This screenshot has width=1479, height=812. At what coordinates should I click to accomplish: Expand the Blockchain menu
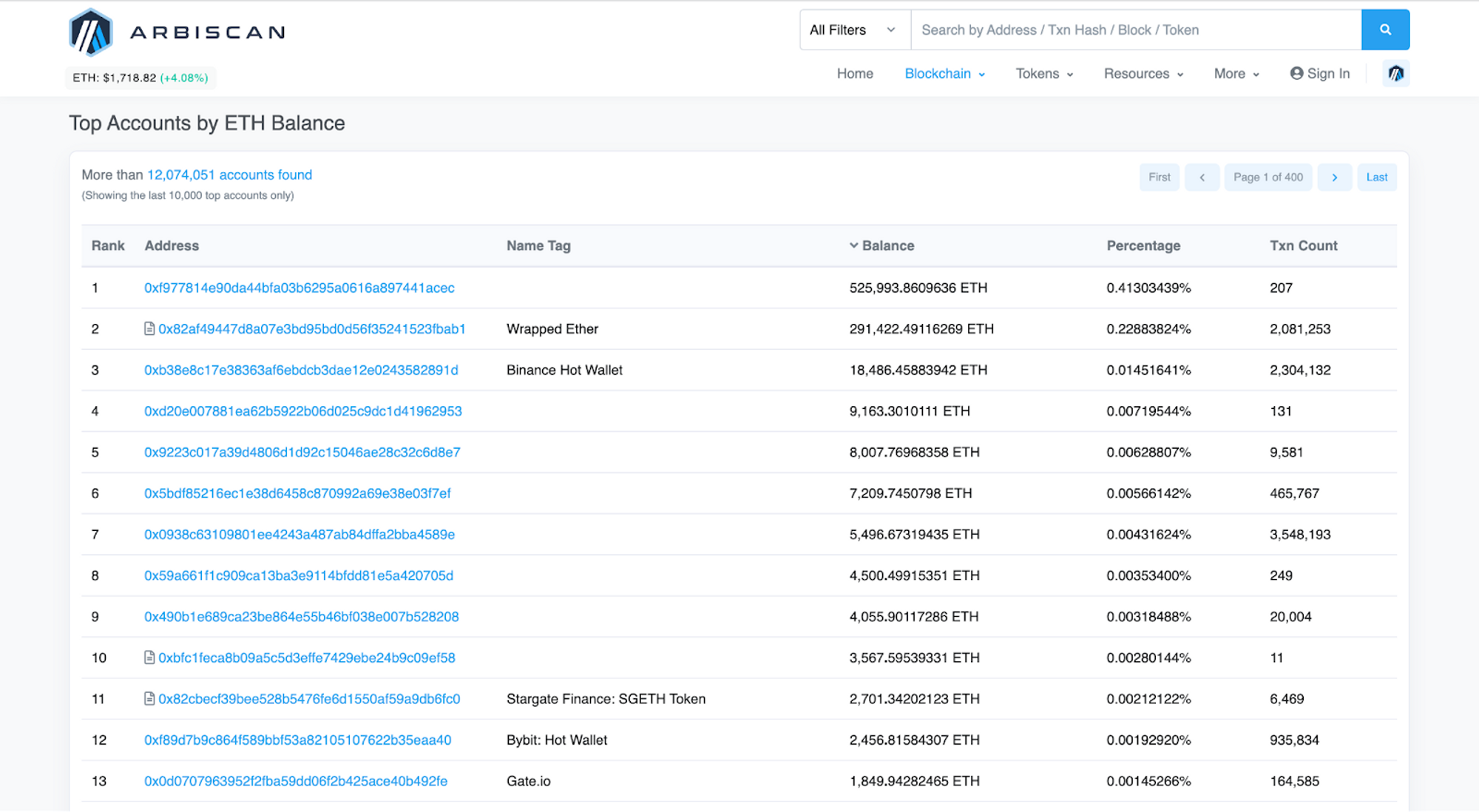[x=944, y=74]
